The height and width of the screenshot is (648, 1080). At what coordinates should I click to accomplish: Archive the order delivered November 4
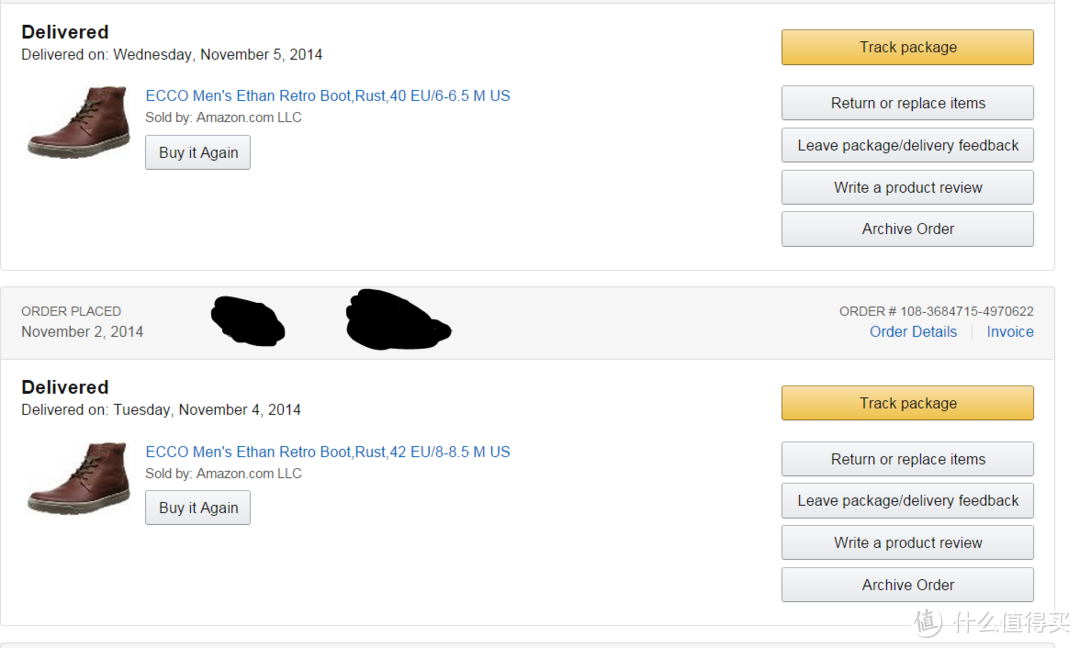pos(907,585)
